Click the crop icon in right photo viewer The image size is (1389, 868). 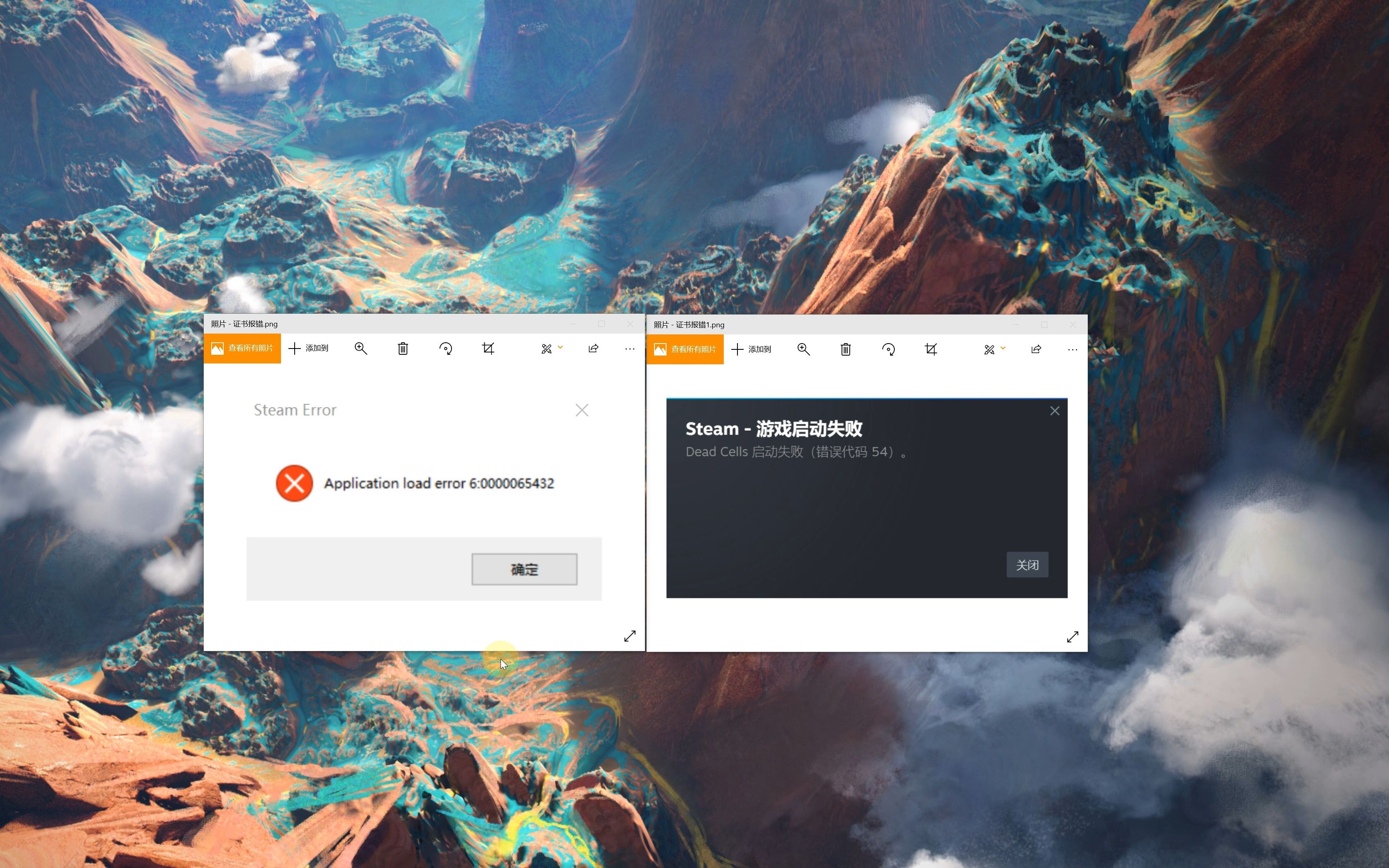[x=930, y=349]
